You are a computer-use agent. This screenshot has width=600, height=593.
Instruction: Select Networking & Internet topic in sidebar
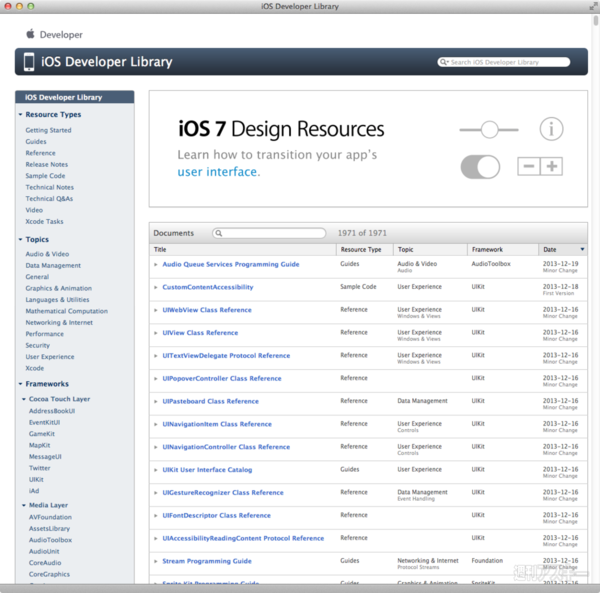click(x=59, y=323)
